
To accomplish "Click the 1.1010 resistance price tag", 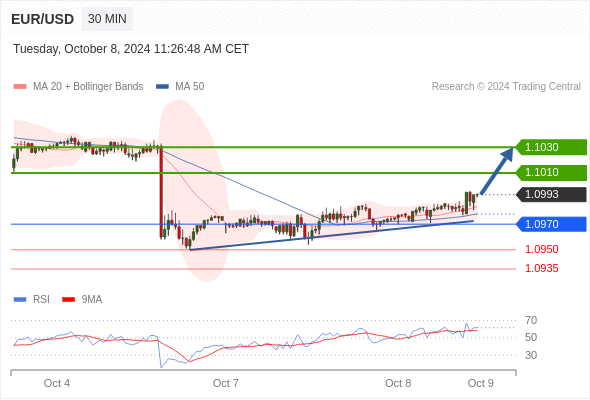I will point(551,172).
